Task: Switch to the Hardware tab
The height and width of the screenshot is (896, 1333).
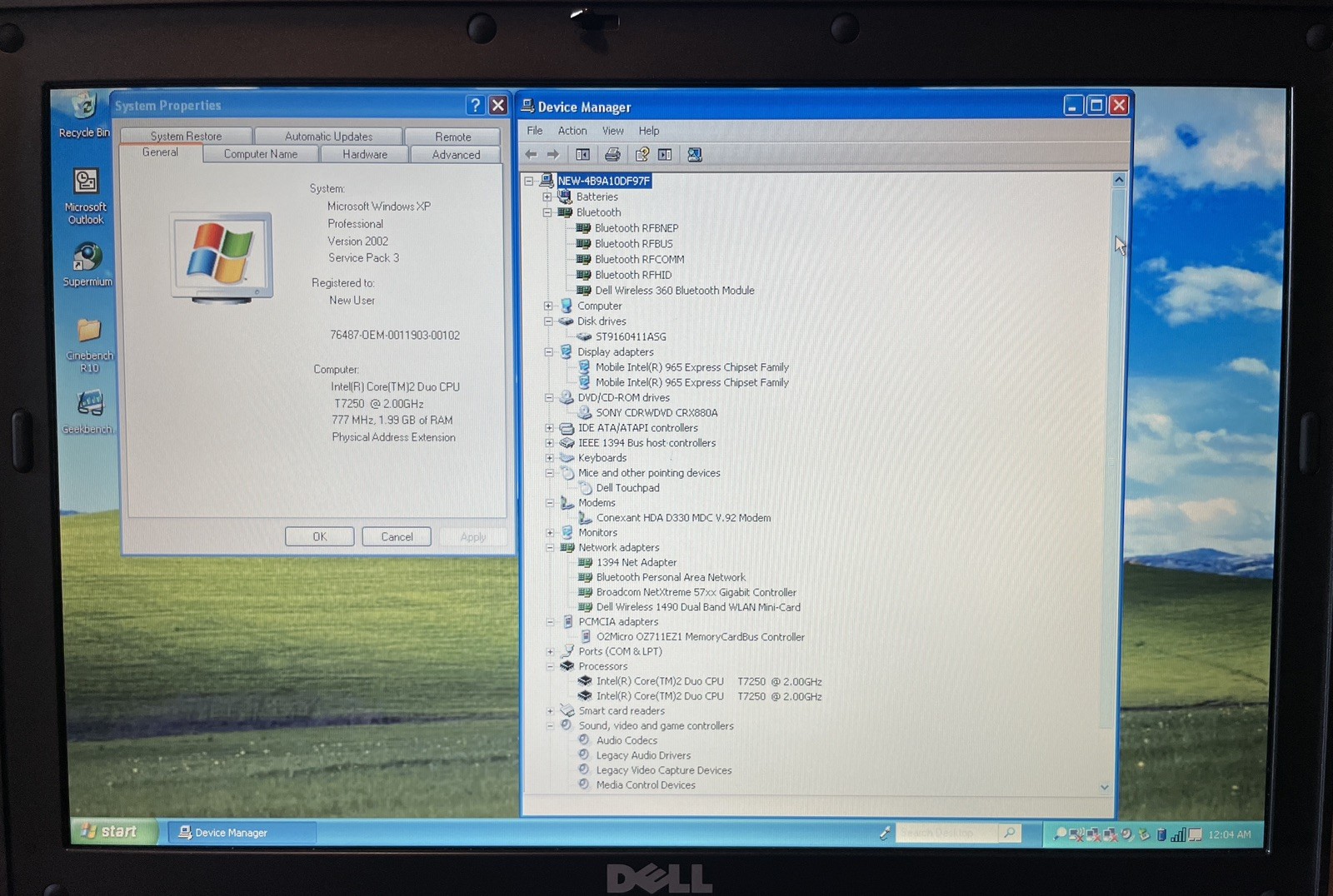Action: (x=365, y=154)
